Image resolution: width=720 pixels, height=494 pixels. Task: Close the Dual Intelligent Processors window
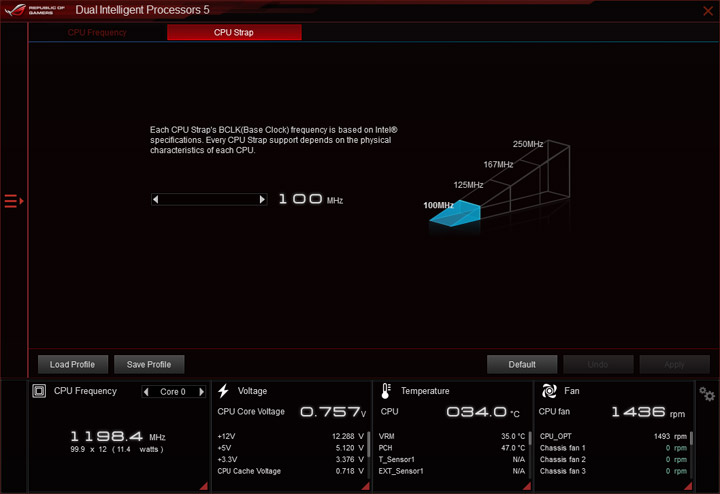708,11
